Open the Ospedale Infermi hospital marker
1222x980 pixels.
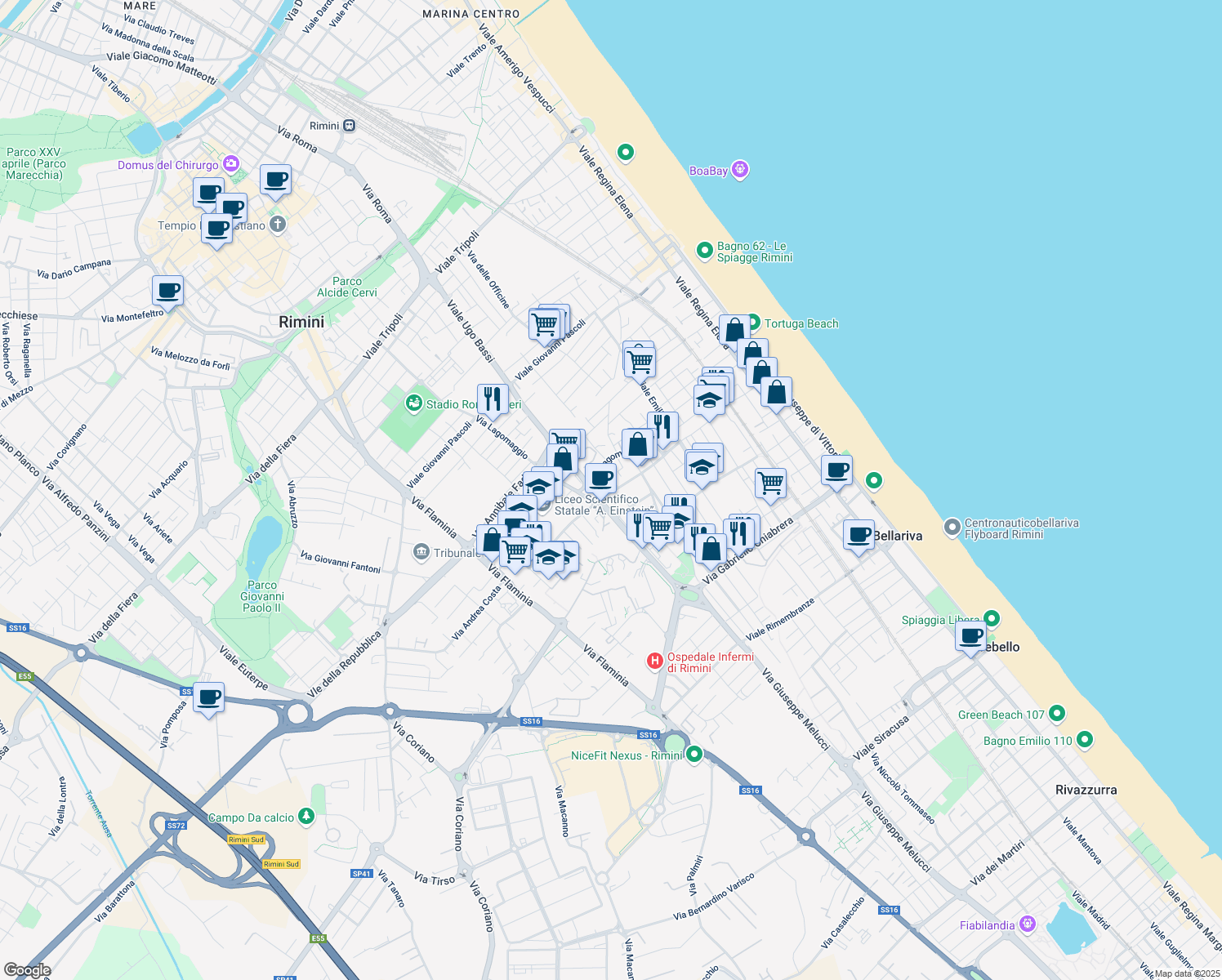tap(654, 661)
